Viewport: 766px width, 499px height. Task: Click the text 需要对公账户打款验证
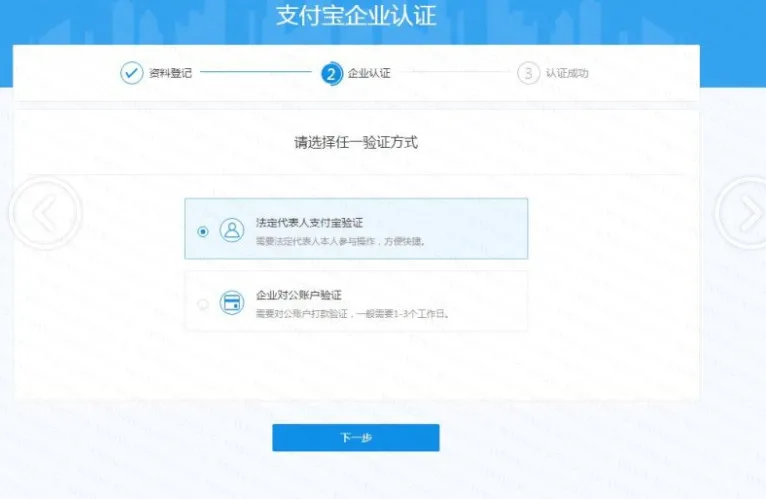tap(301, 314)
